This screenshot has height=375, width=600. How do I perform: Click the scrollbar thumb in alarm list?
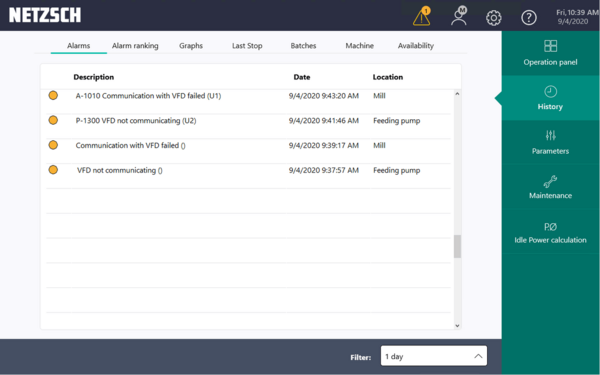457,246
